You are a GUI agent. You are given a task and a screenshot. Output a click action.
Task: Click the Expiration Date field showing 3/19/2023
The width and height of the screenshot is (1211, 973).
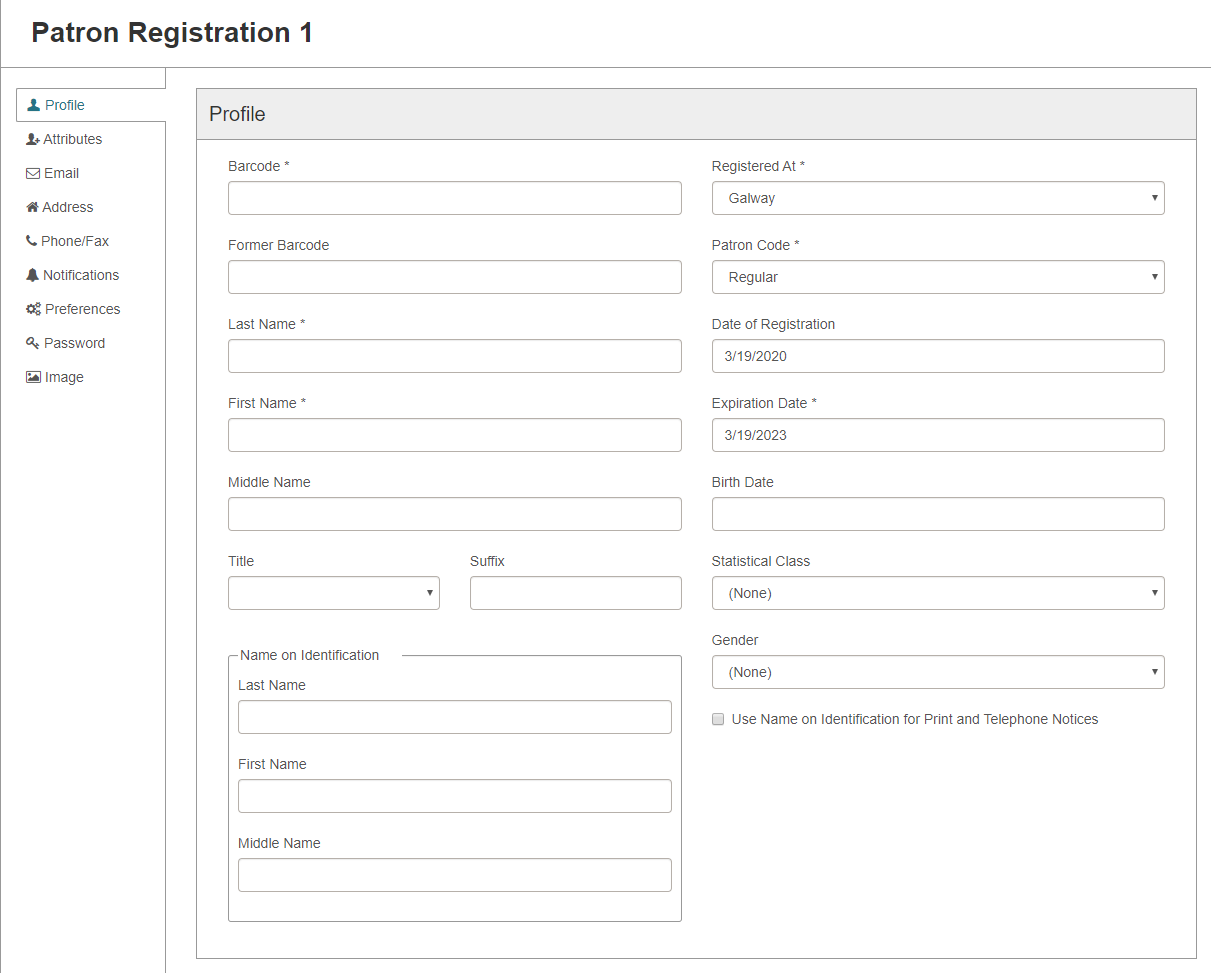pos(938,435)
